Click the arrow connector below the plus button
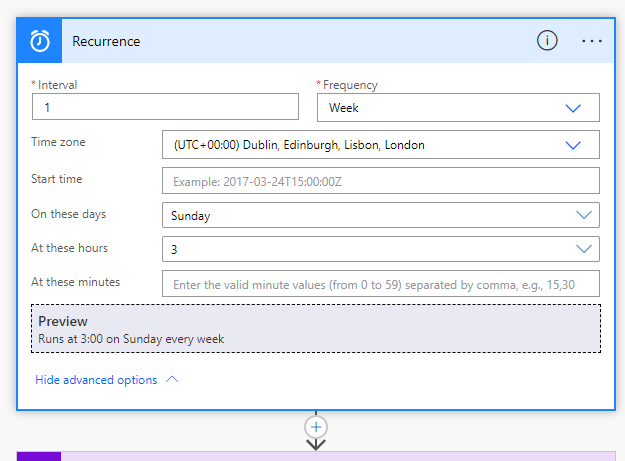The image size is (625, 461). pos(316,444)
